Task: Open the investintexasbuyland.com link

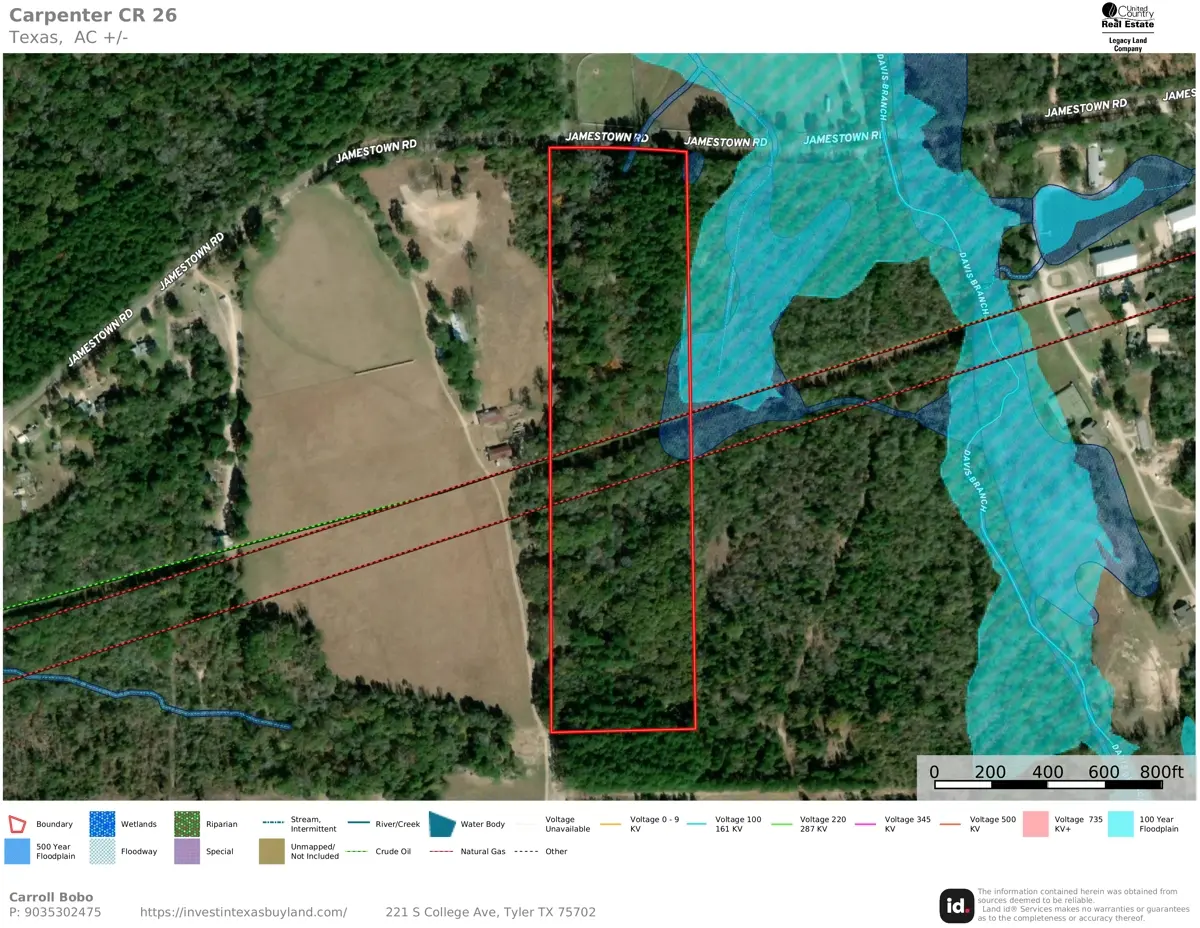Action: [x=243, y=912]
